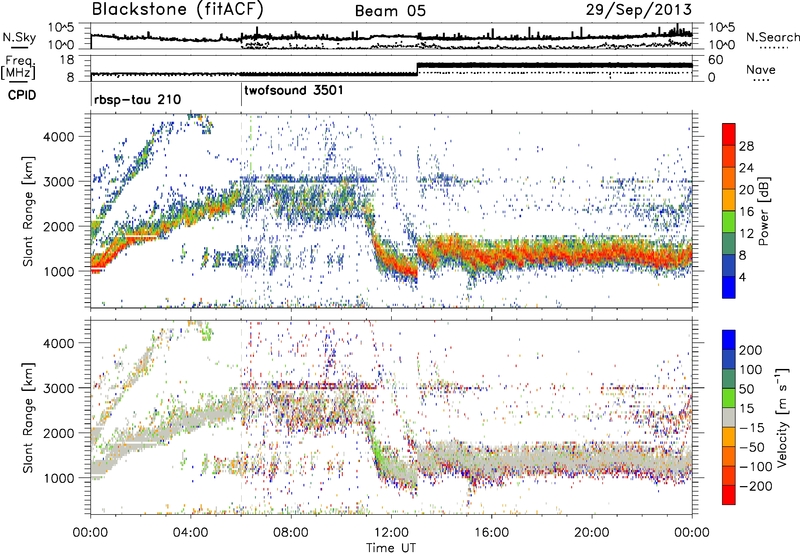Click the '60' Nave axis tick
Screen dimensions: 800x554
tap(716, 60)
